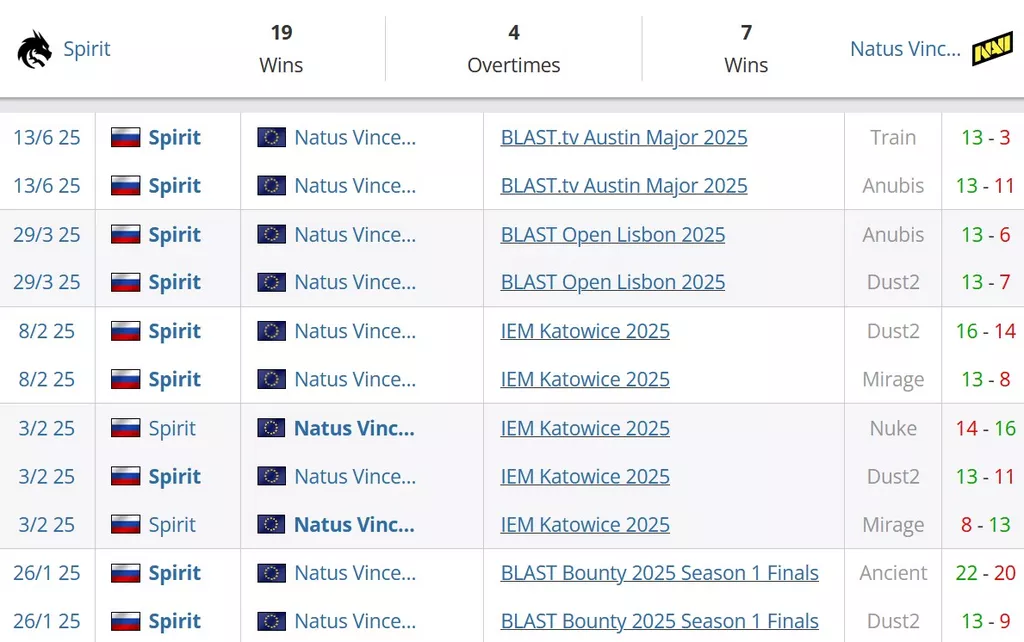Click the EU flag in the 3/2 Dust2 13-11 row
Image resolution: width=1024 pixels, height=642 pixels.
pyautogui.click(x=271, y=477)
